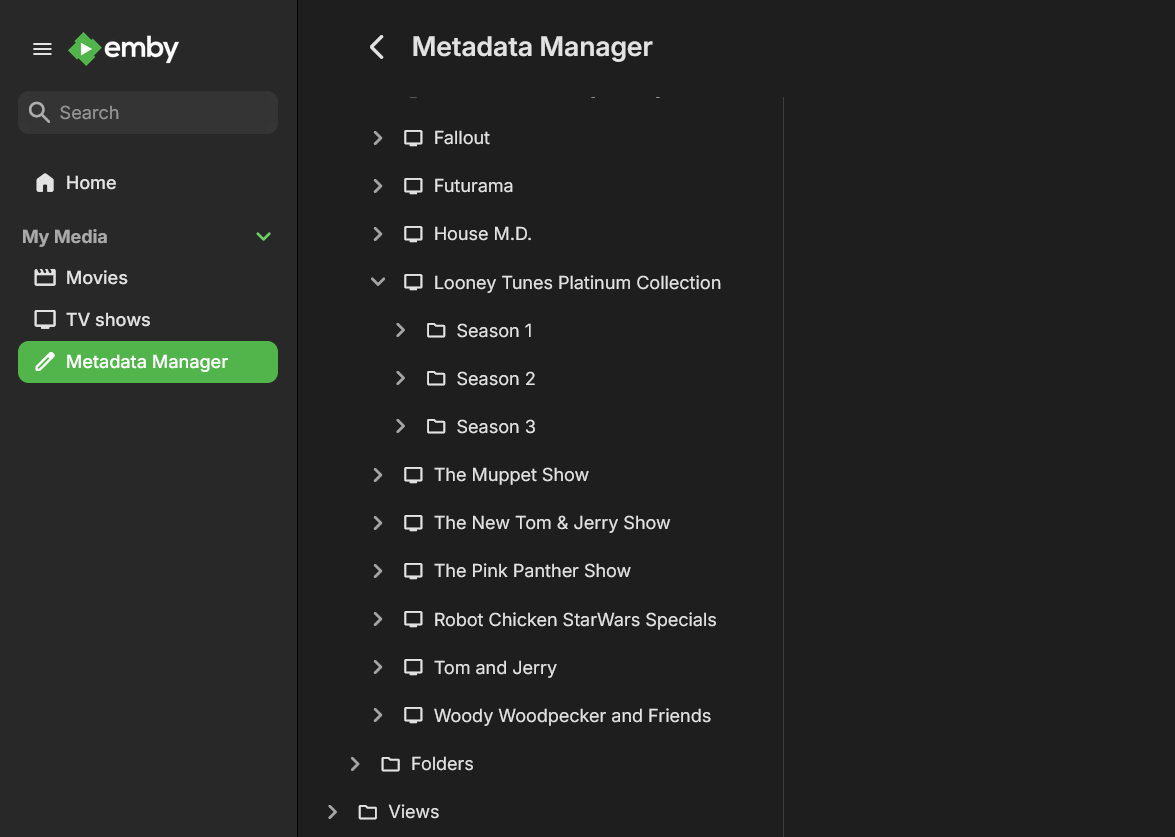Open TV shows in the sidebar

(108, 320)
